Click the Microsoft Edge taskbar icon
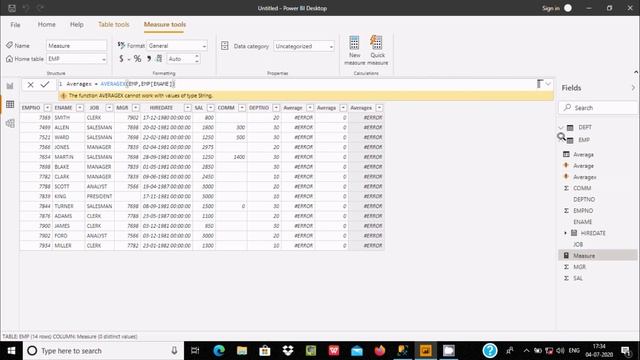The height and width of the screenshot is (360, 640). pos(219,351)
